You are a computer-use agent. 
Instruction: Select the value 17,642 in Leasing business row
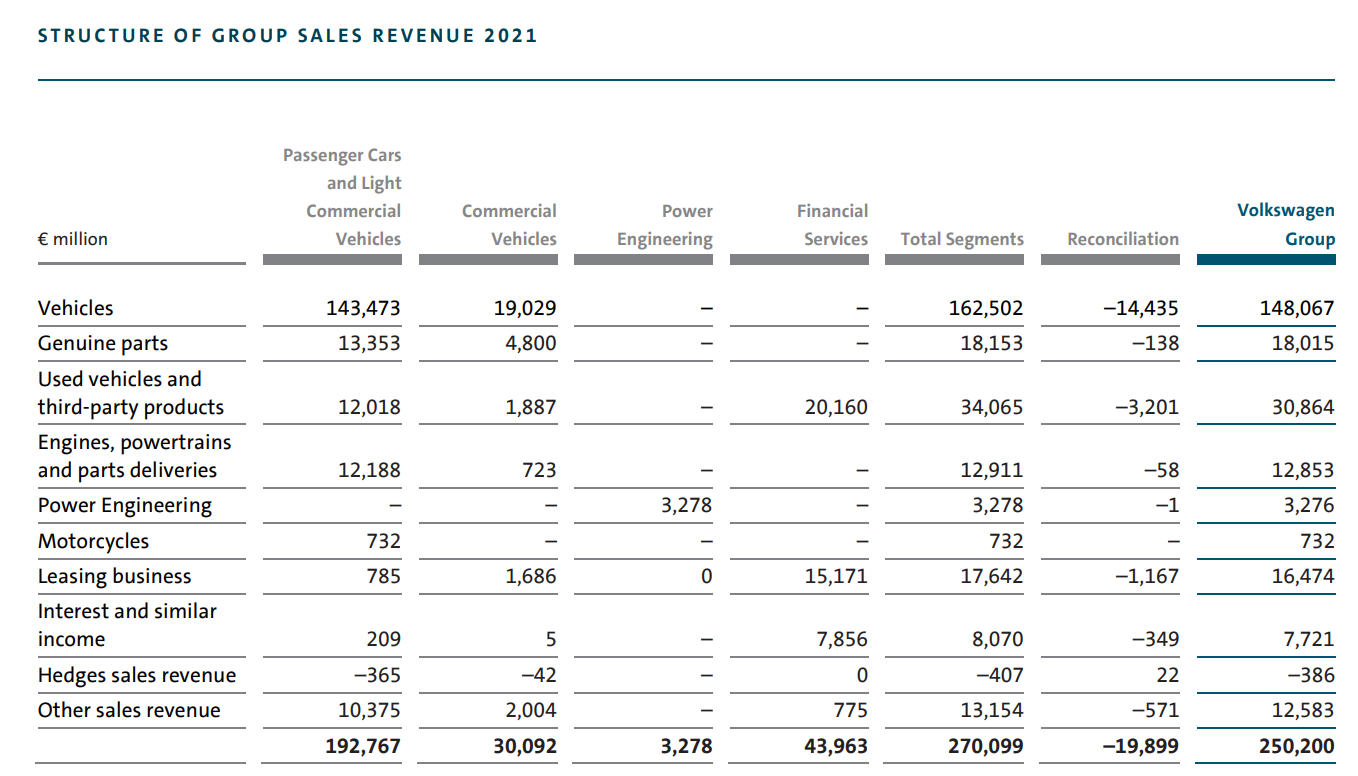tap(990, 576)
